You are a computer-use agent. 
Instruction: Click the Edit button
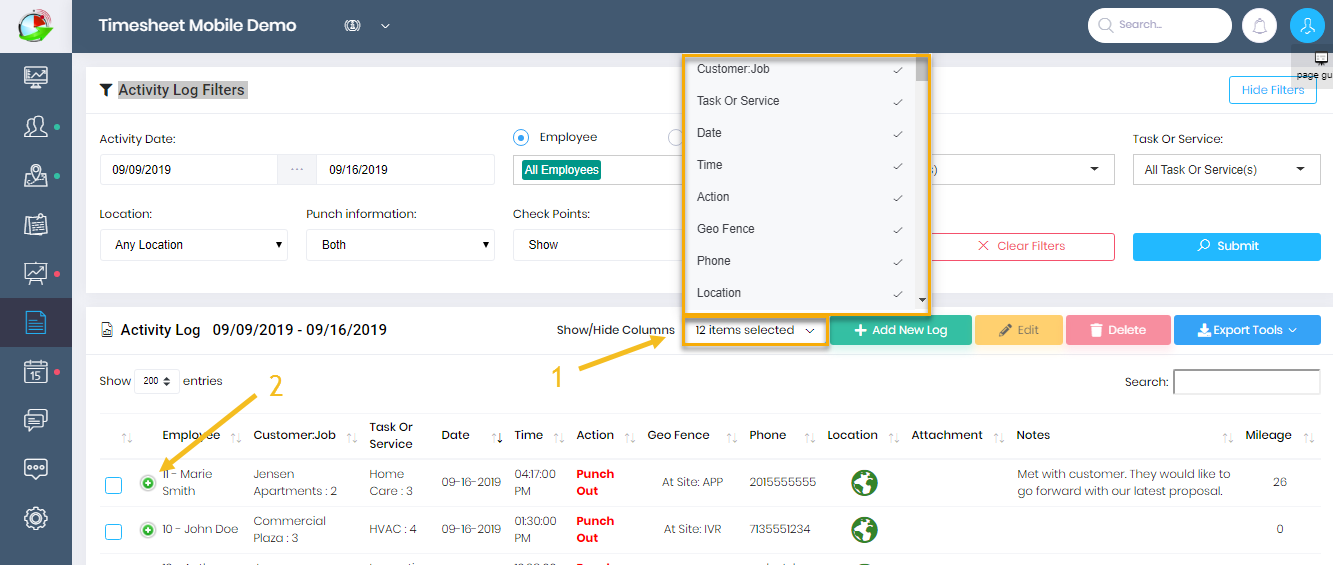point(1019,330)
